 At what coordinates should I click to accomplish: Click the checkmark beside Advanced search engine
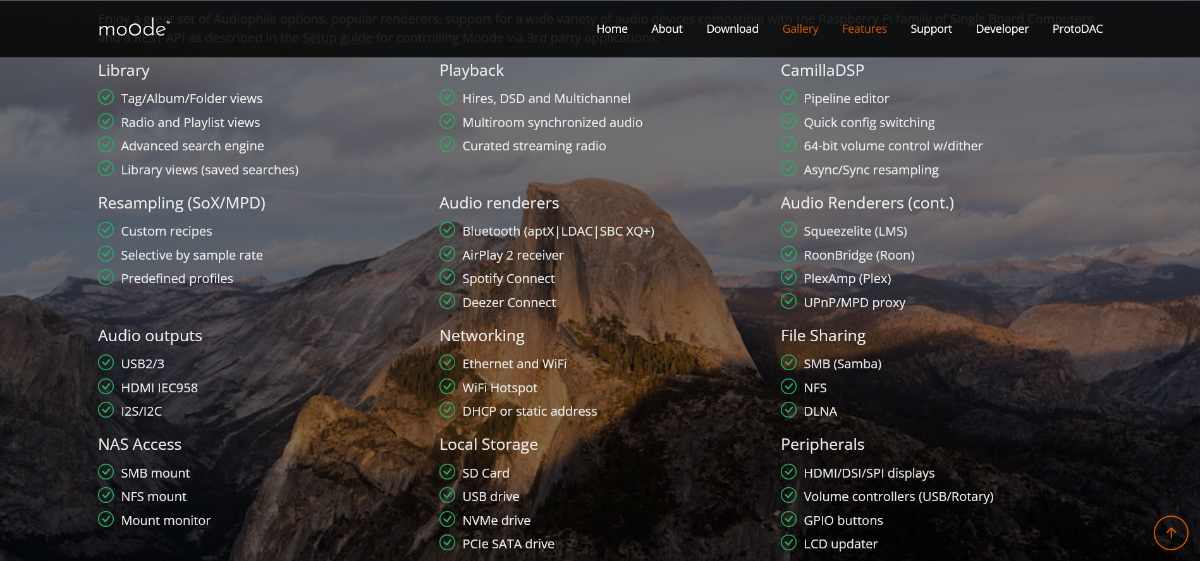tap(106, 145)
